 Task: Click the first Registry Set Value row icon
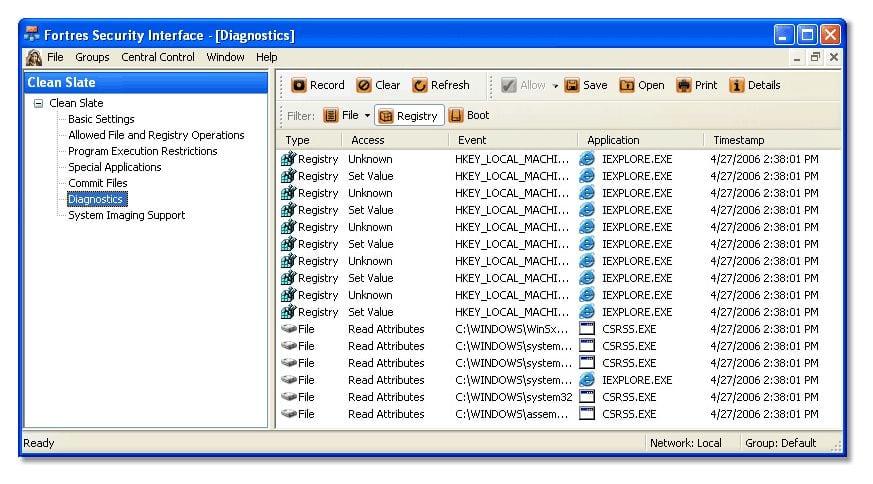[x=288, y=176]
